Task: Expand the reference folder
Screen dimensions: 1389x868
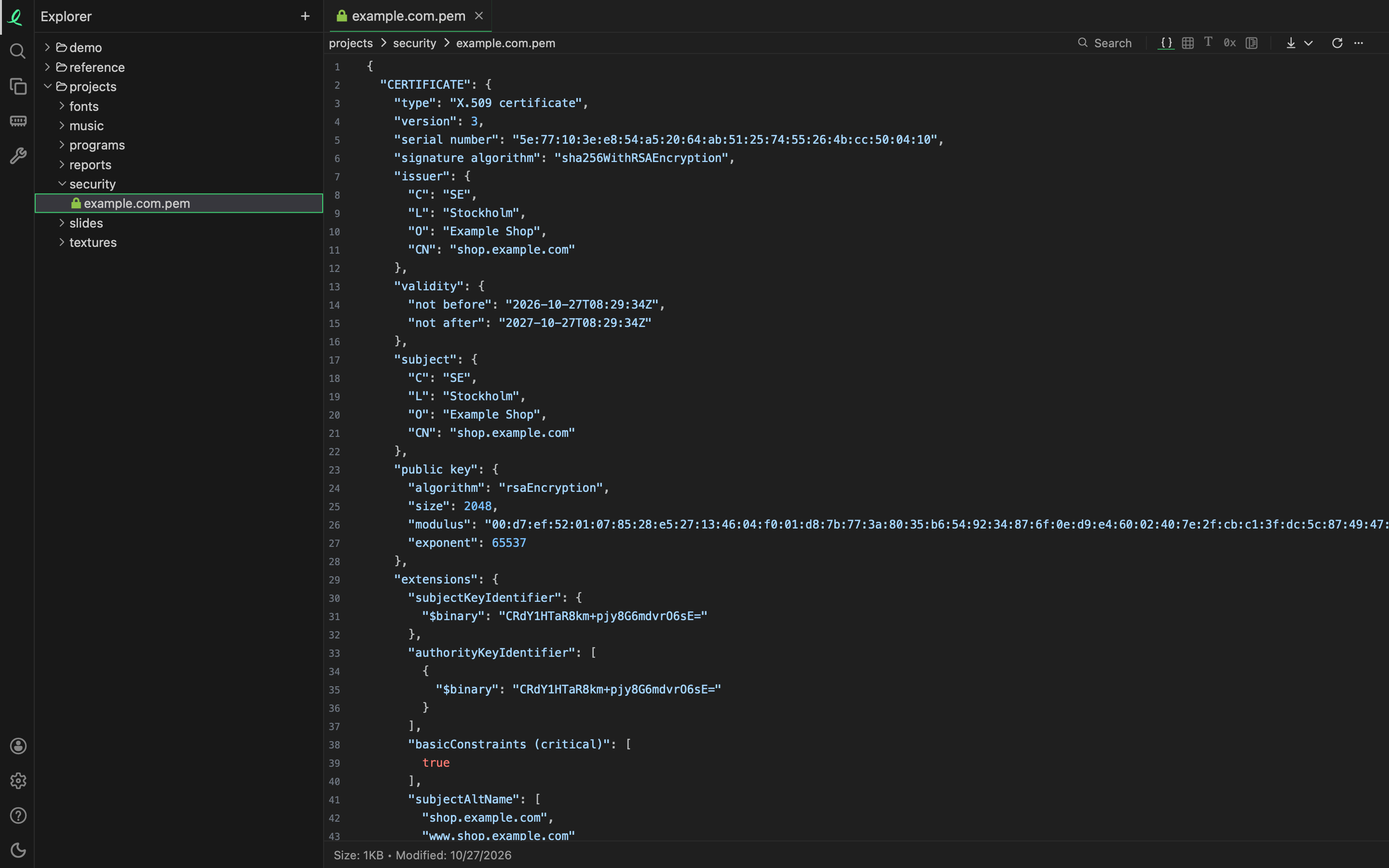Action: point(179,67)
